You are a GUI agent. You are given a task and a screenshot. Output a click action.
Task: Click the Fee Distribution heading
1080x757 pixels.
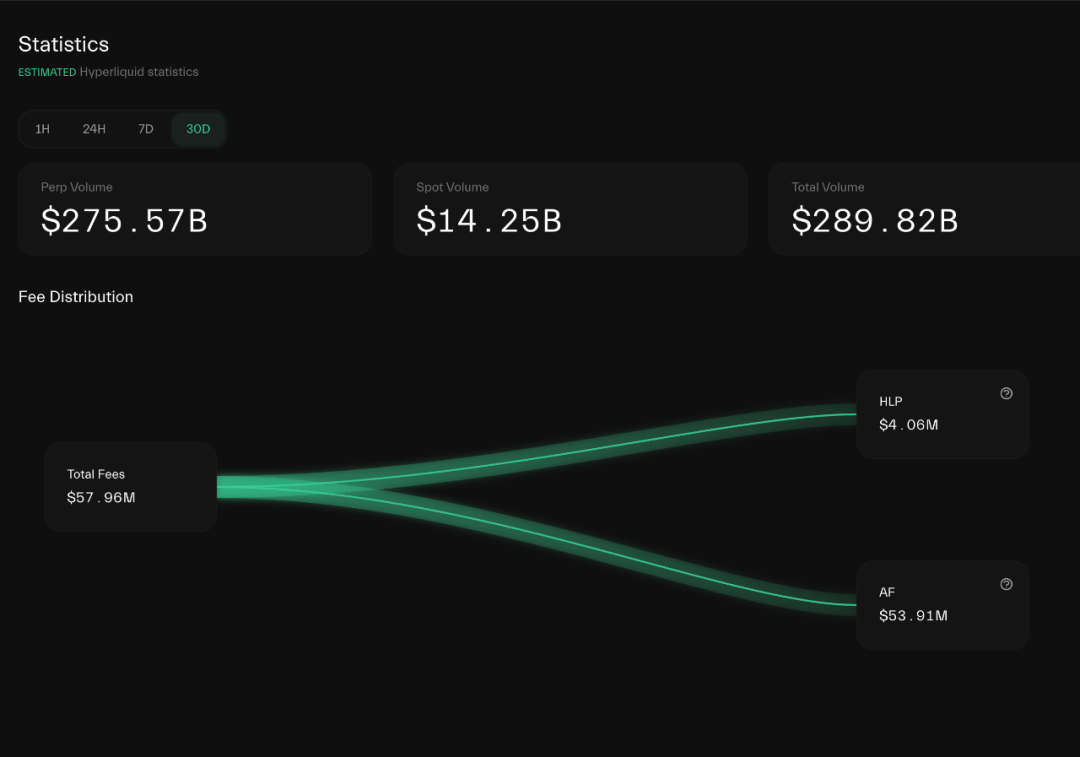76,297
